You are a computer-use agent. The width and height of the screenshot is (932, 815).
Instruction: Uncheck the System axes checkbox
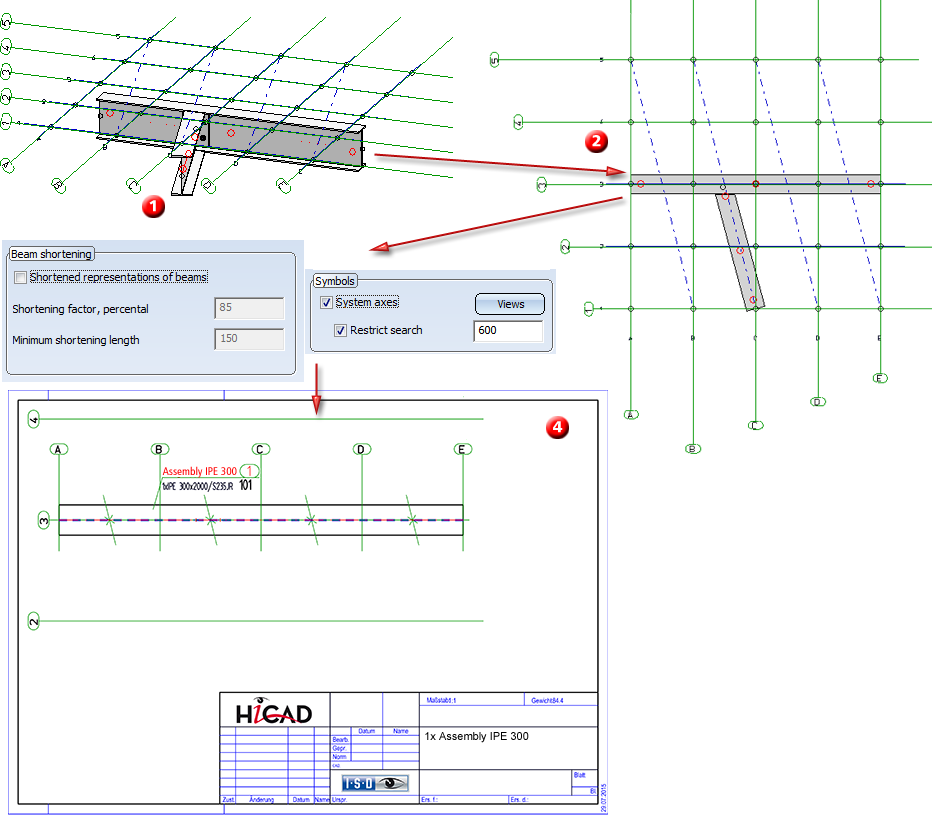point(326,302)
